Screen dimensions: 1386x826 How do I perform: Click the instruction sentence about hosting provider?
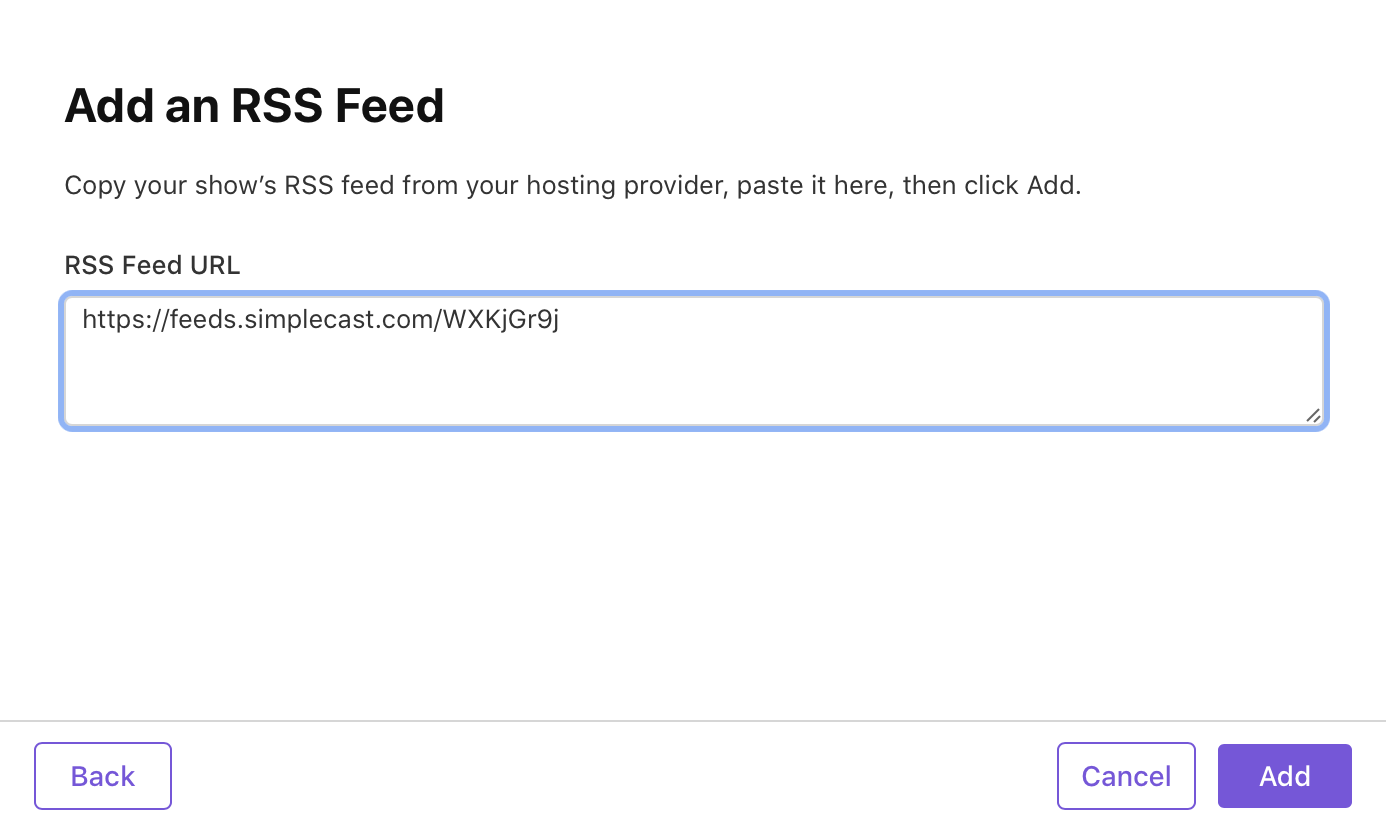(x=573, y=186)
